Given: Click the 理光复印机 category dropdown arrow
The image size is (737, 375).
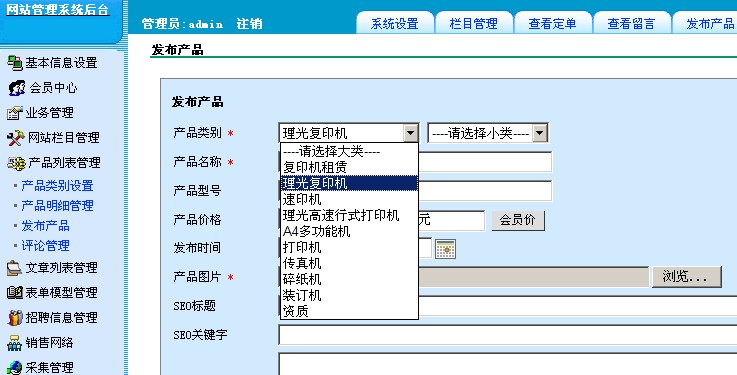Looking at the screenshot, I should click(x=411, y=133).
